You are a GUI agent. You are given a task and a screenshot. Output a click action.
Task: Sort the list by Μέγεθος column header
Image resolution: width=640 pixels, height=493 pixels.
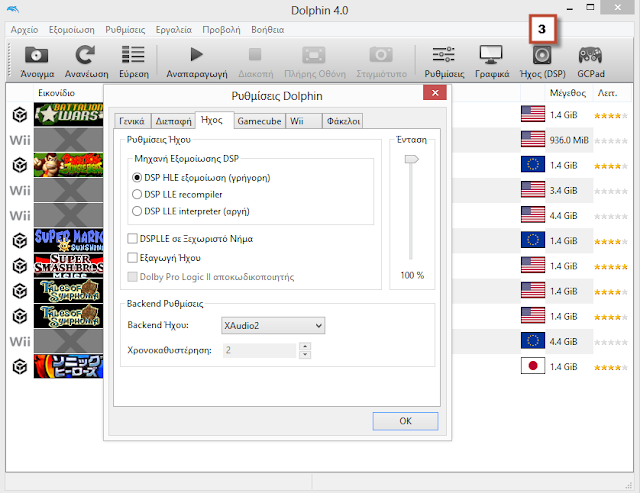click(567, 93)
